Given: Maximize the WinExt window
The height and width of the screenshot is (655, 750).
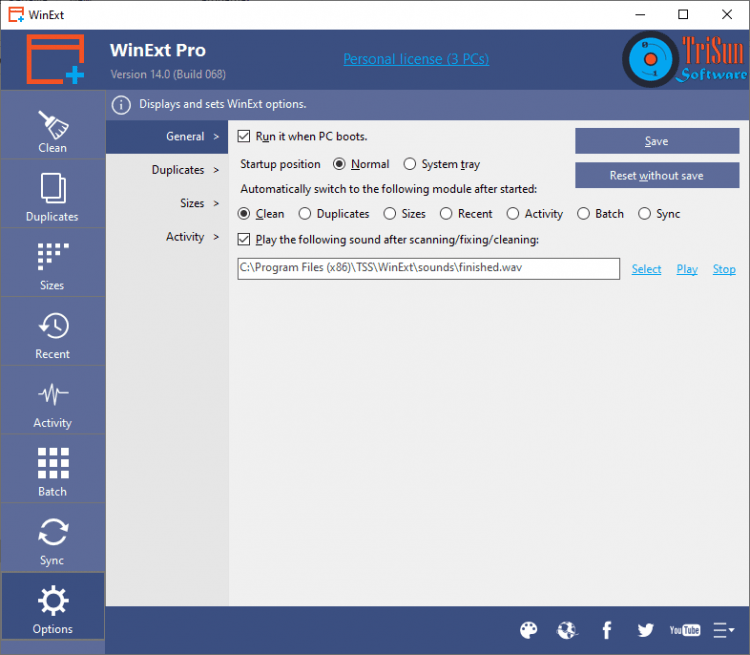Looking at the screenshot, I should point(683,14).
